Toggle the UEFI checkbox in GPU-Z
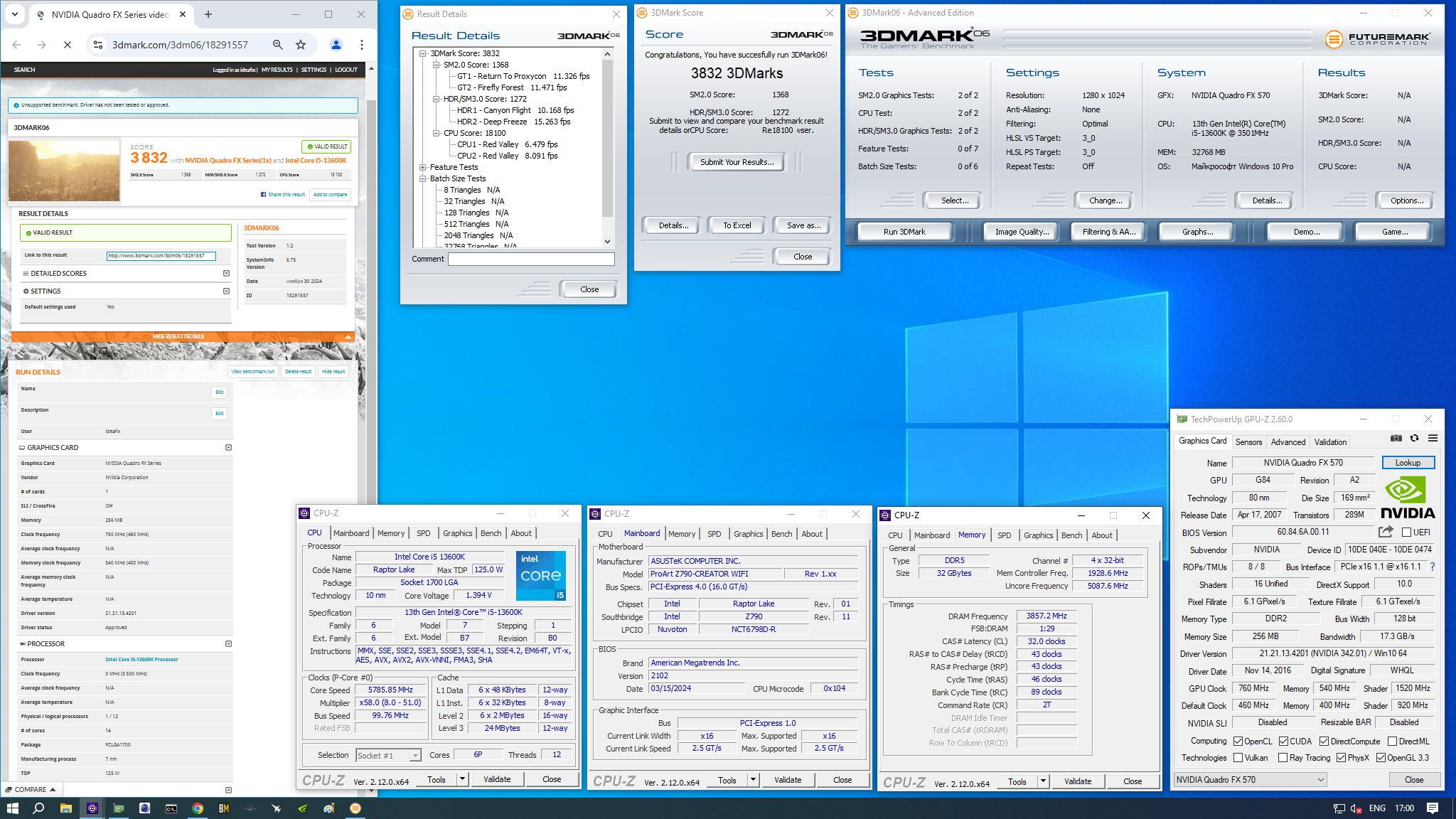The height and width of the screenshot is (819, 1456). [1406, 532]
